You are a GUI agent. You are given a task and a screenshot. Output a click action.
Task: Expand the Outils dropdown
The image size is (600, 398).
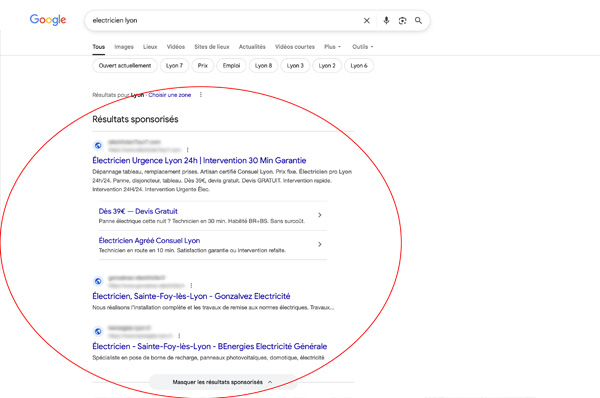[362, 47]
